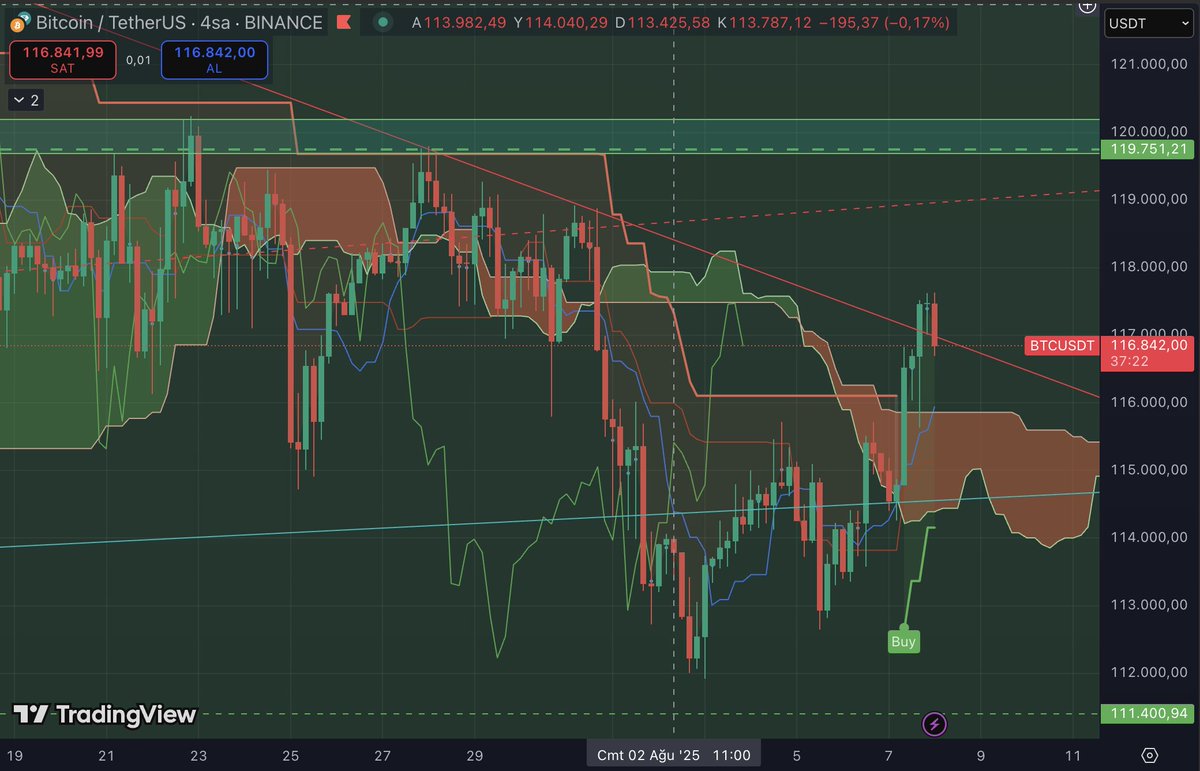Click the green market status indicator
The height and width of the screenshot is (771, 1200).
(x=382, y=22)
